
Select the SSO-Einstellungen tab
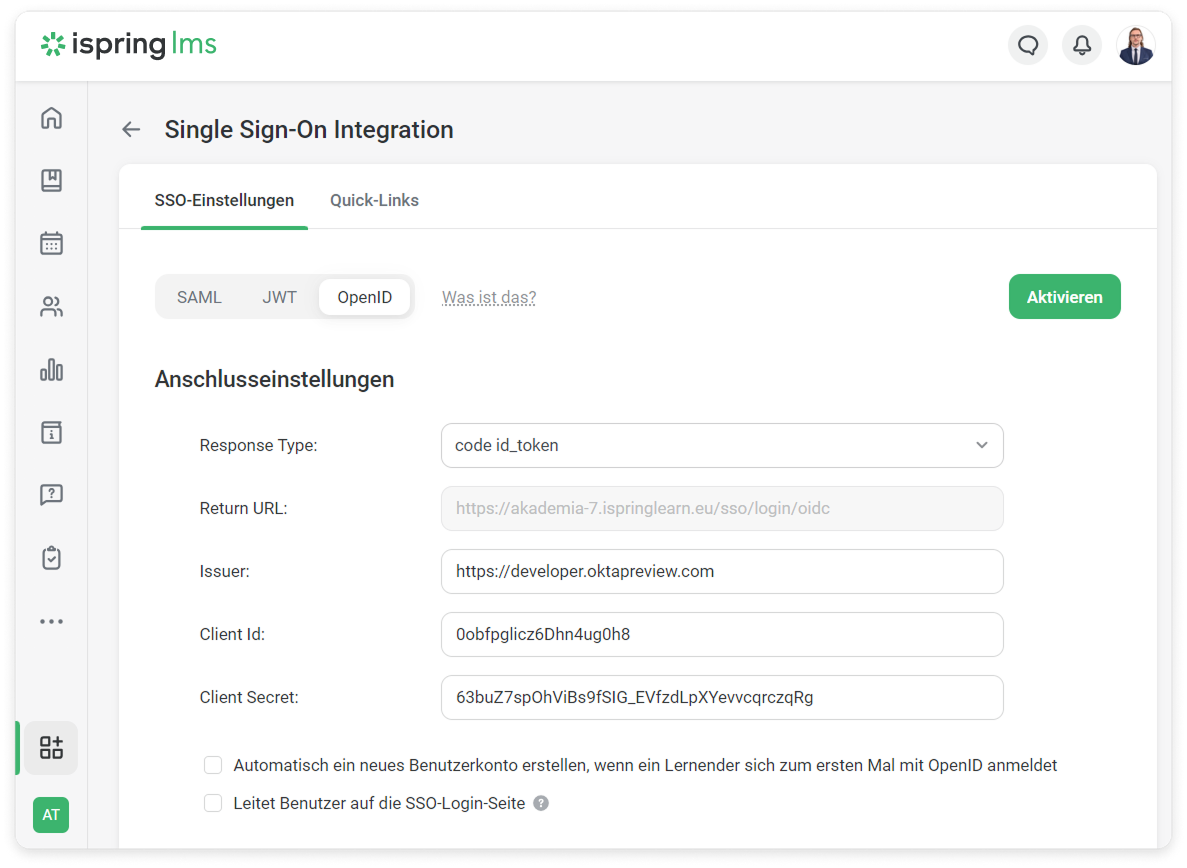224,201
